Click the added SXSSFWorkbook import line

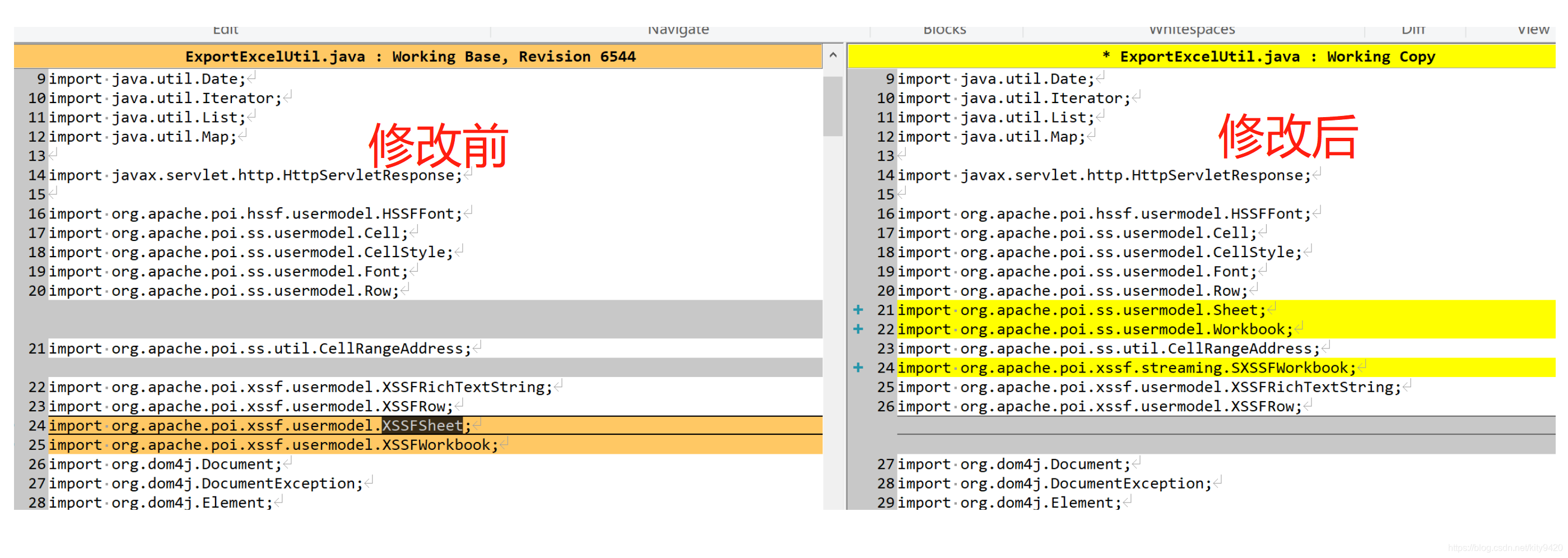[x=1226, y=368]
